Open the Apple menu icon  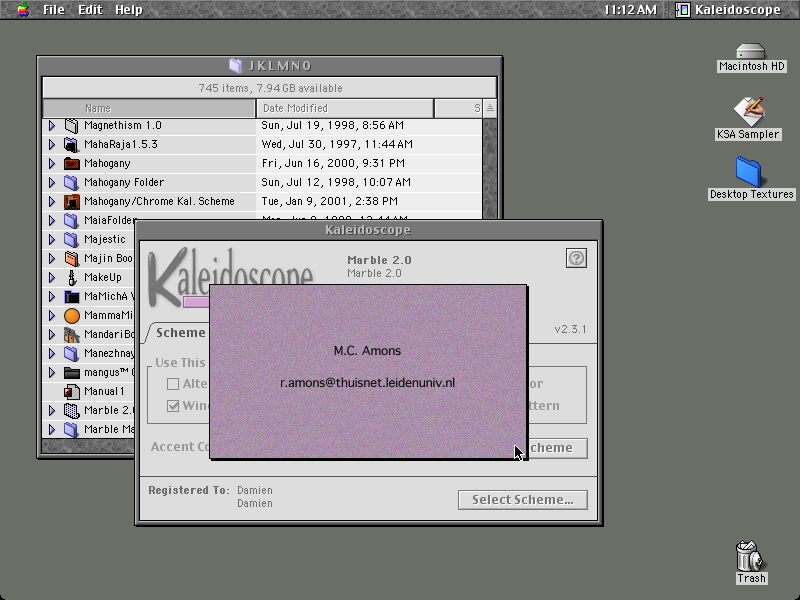23,9
